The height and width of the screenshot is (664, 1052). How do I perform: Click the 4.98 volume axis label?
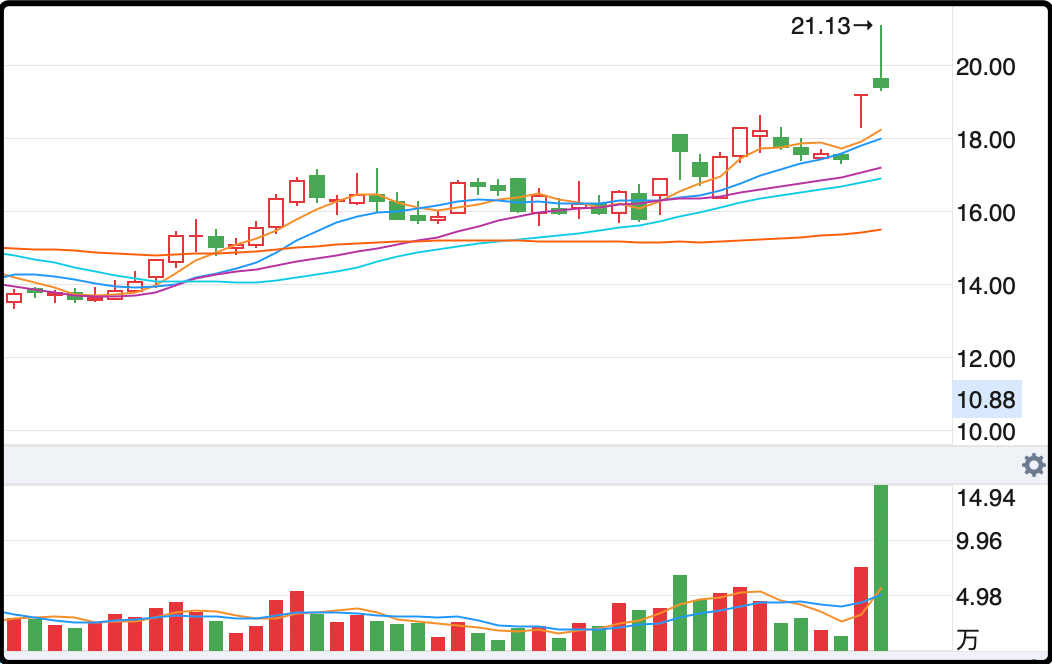coord(986,598)
